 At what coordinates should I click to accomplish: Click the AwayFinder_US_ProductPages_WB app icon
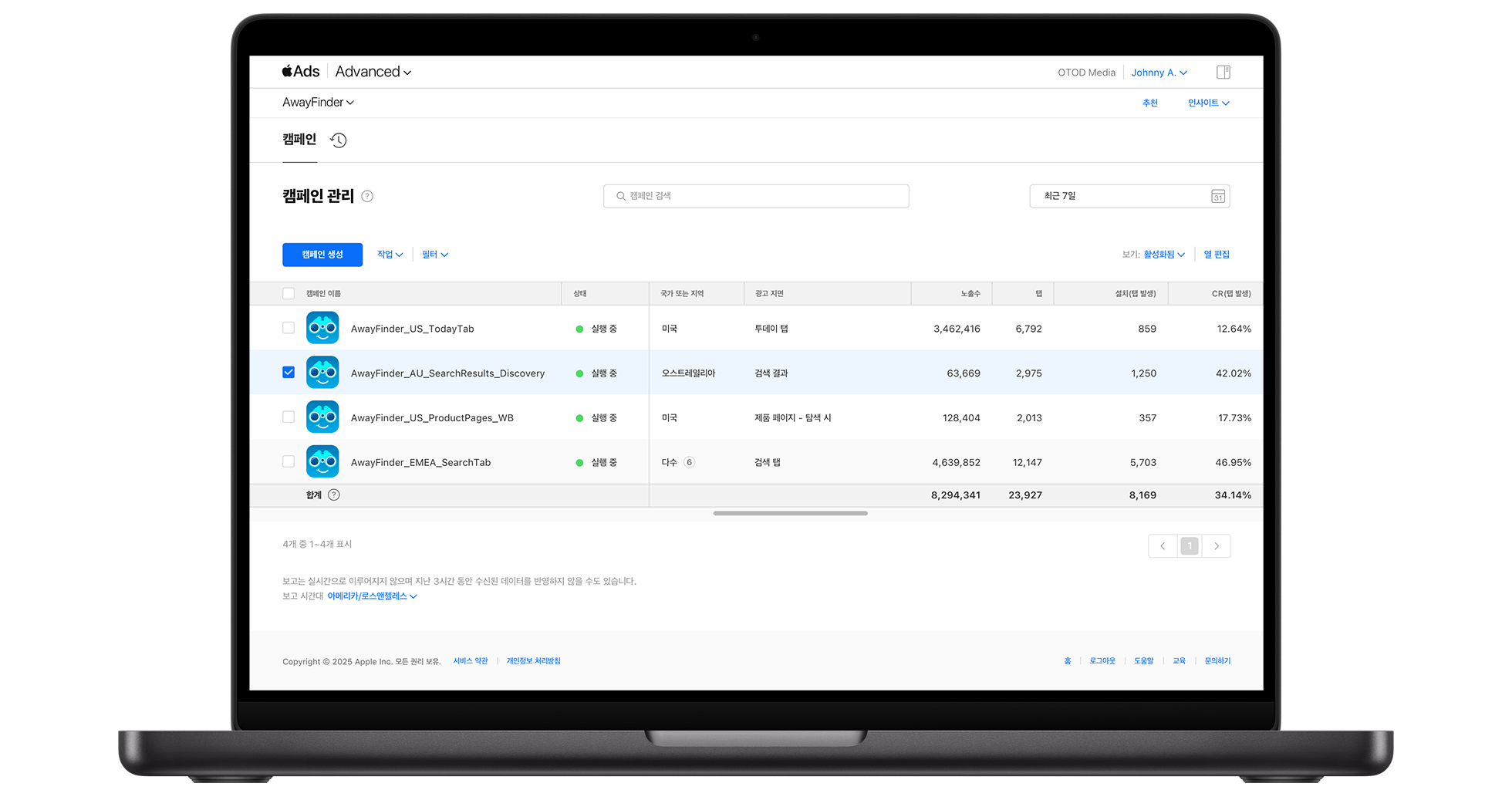[x=322, y=417]
